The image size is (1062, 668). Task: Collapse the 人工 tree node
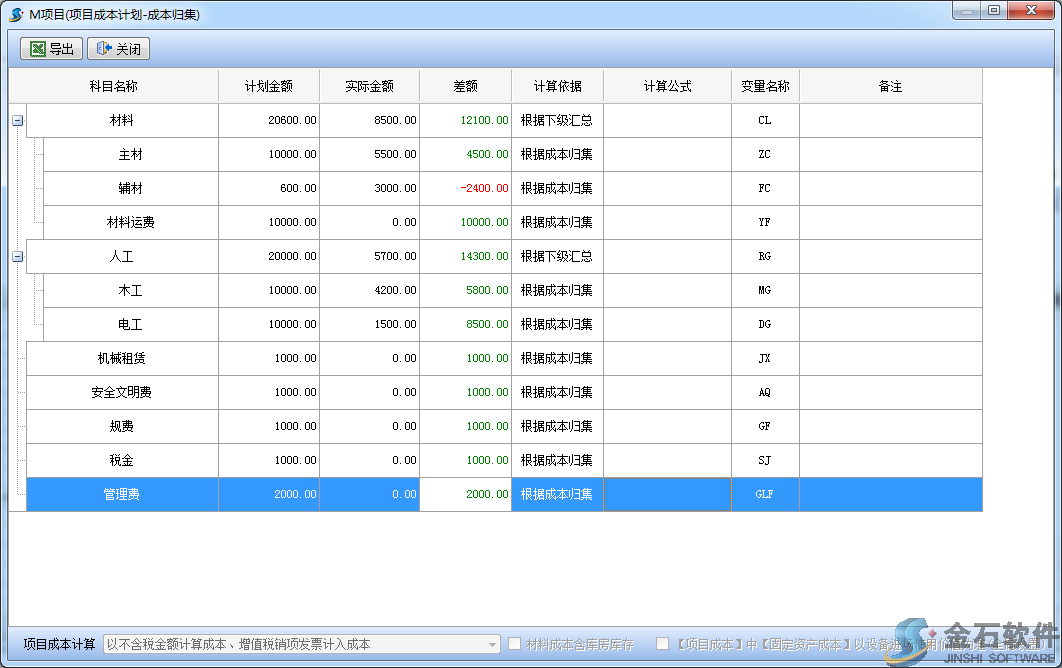[17, 257]
